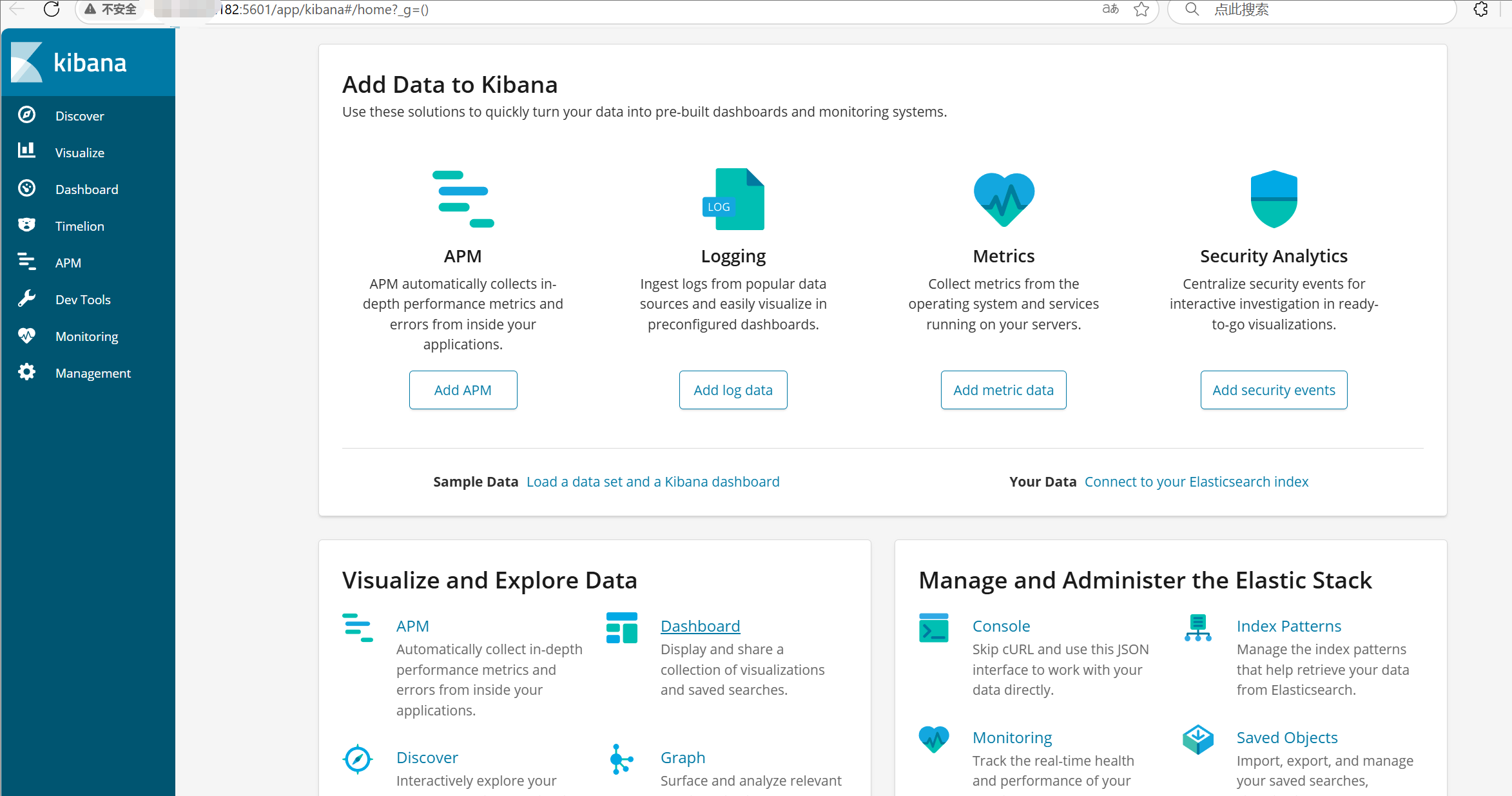
Task: Click the Dashboard gauge icon in sidebar
Action: tap(26, 188)
